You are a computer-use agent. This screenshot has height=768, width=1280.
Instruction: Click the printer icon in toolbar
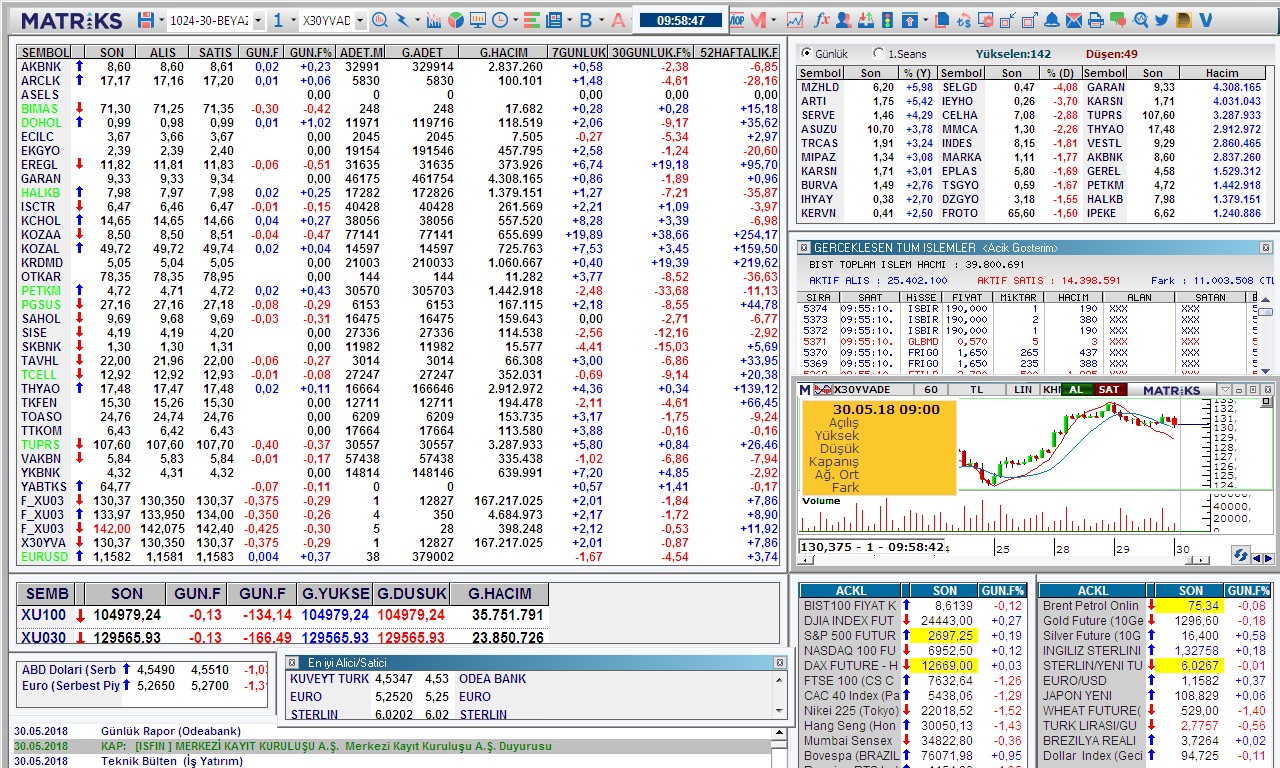coord(1095,20)
